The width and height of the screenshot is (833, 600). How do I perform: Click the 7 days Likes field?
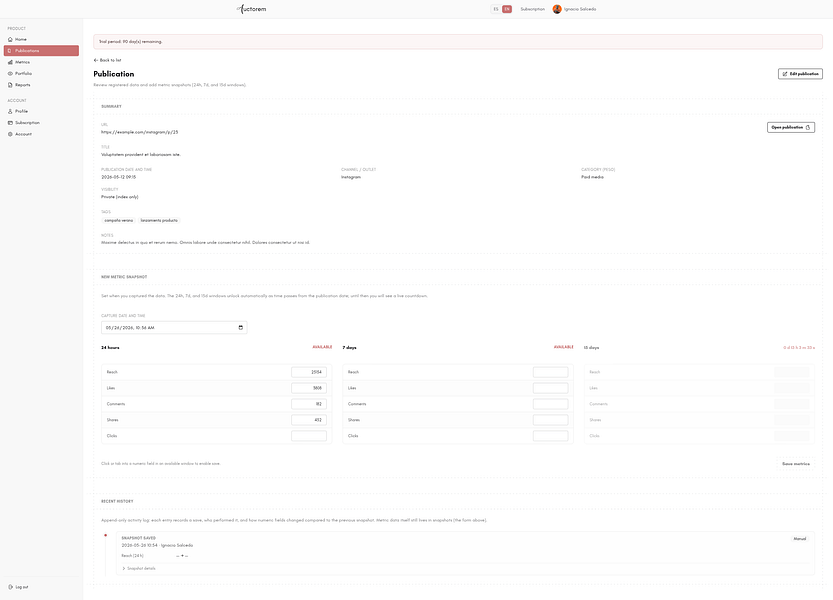coord(550,388)
